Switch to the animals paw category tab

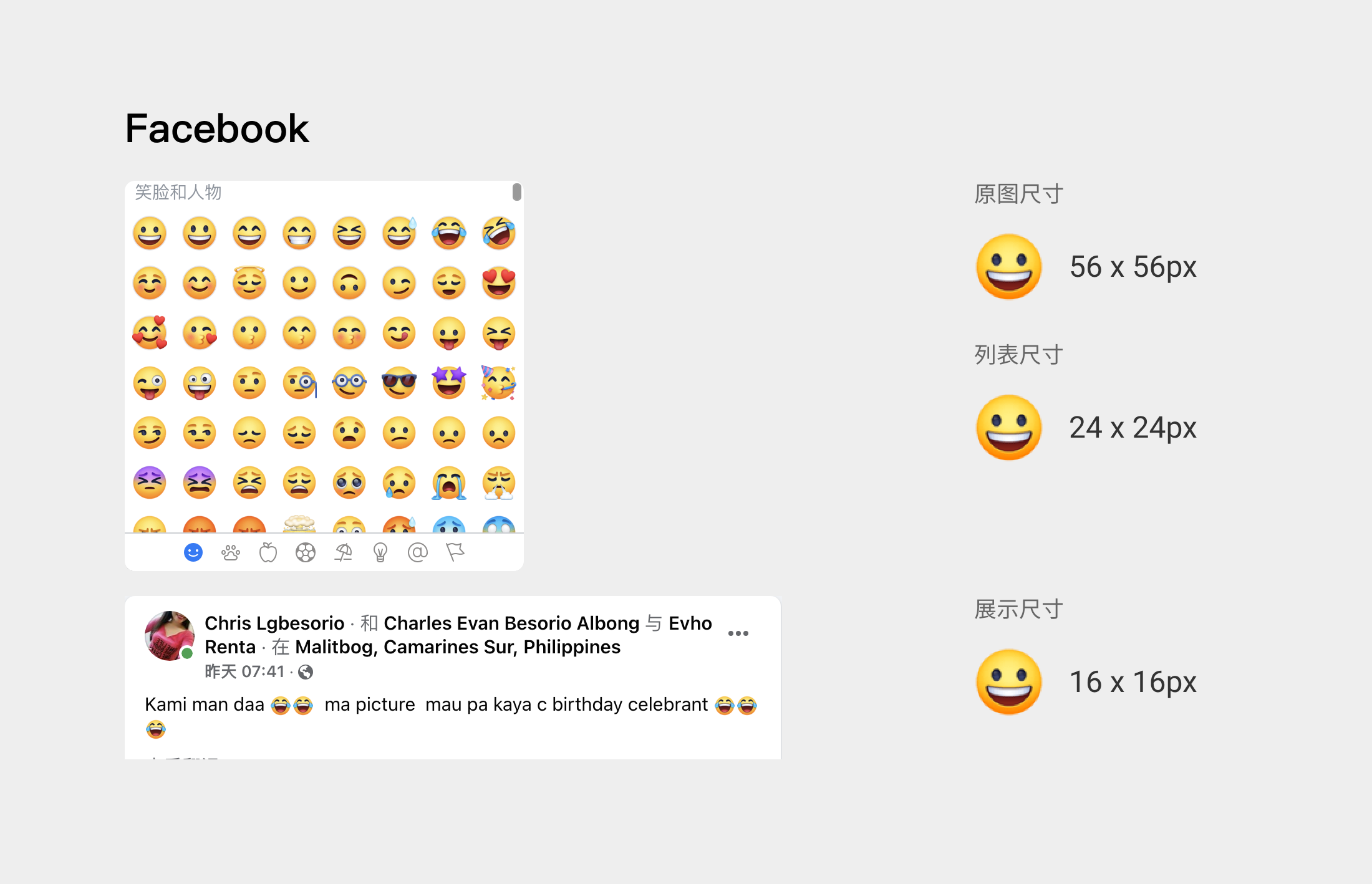(x=231, y=552)
